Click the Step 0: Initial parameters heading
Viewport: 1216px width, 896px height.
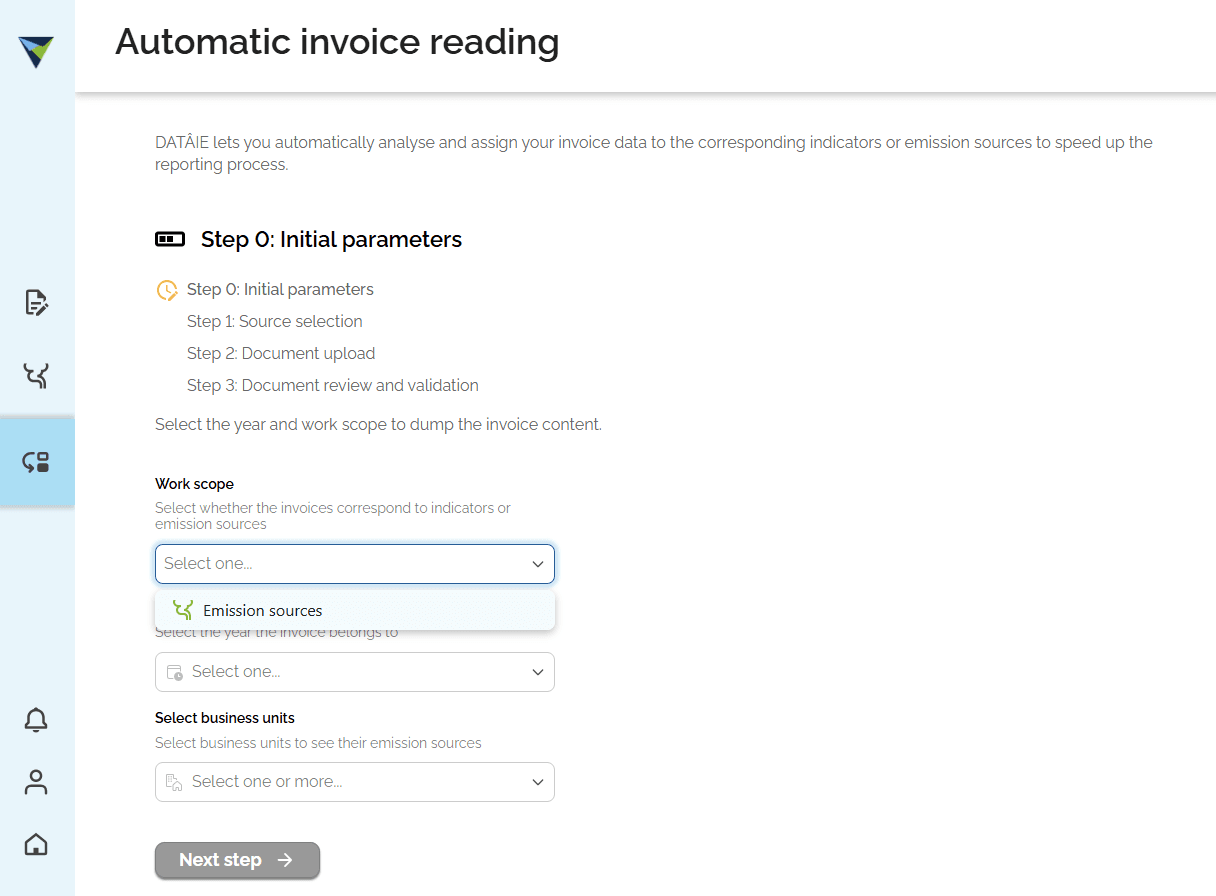tap(331, 239)
